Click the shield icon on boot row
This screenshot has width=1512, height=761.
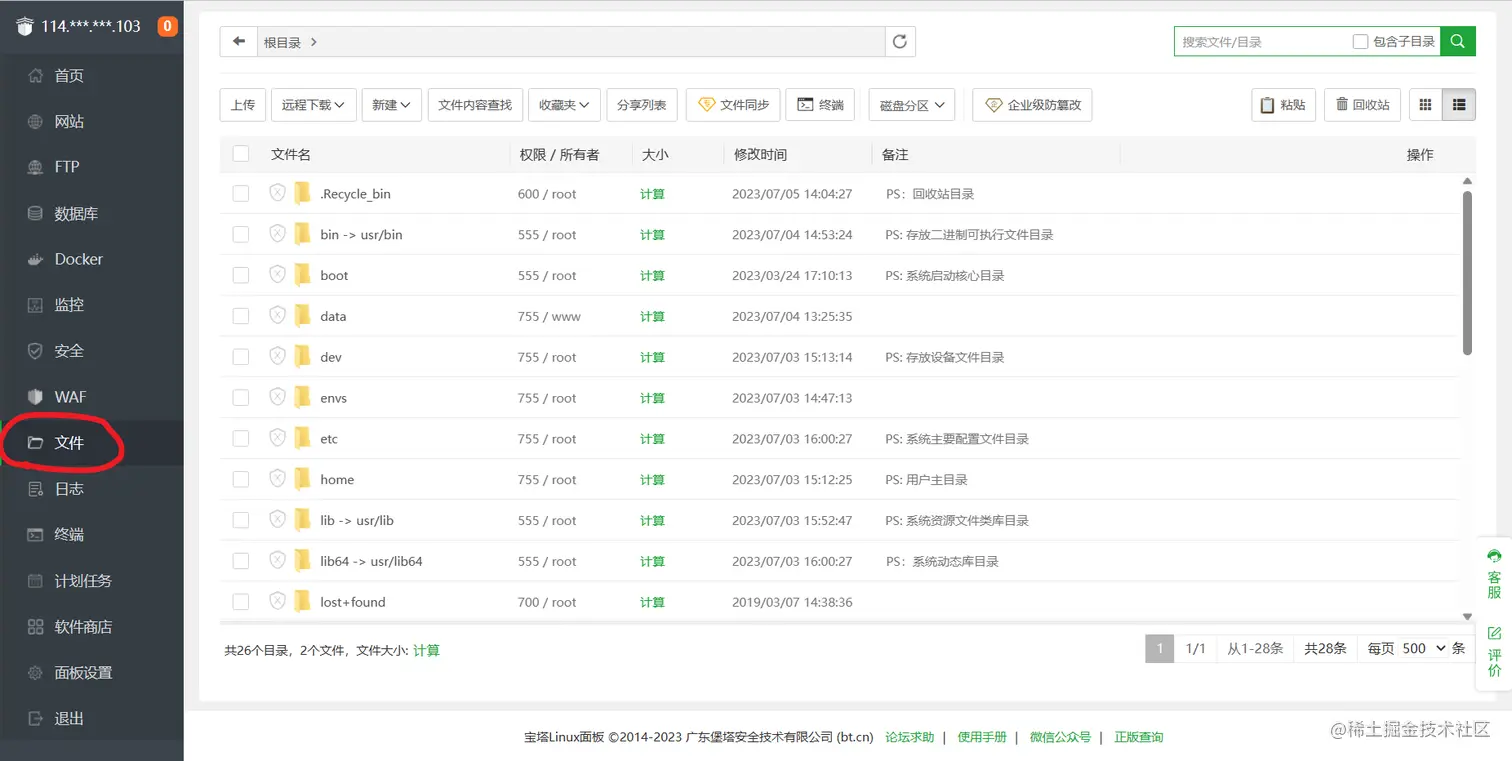pyautogui.click(x=278, y=275)
